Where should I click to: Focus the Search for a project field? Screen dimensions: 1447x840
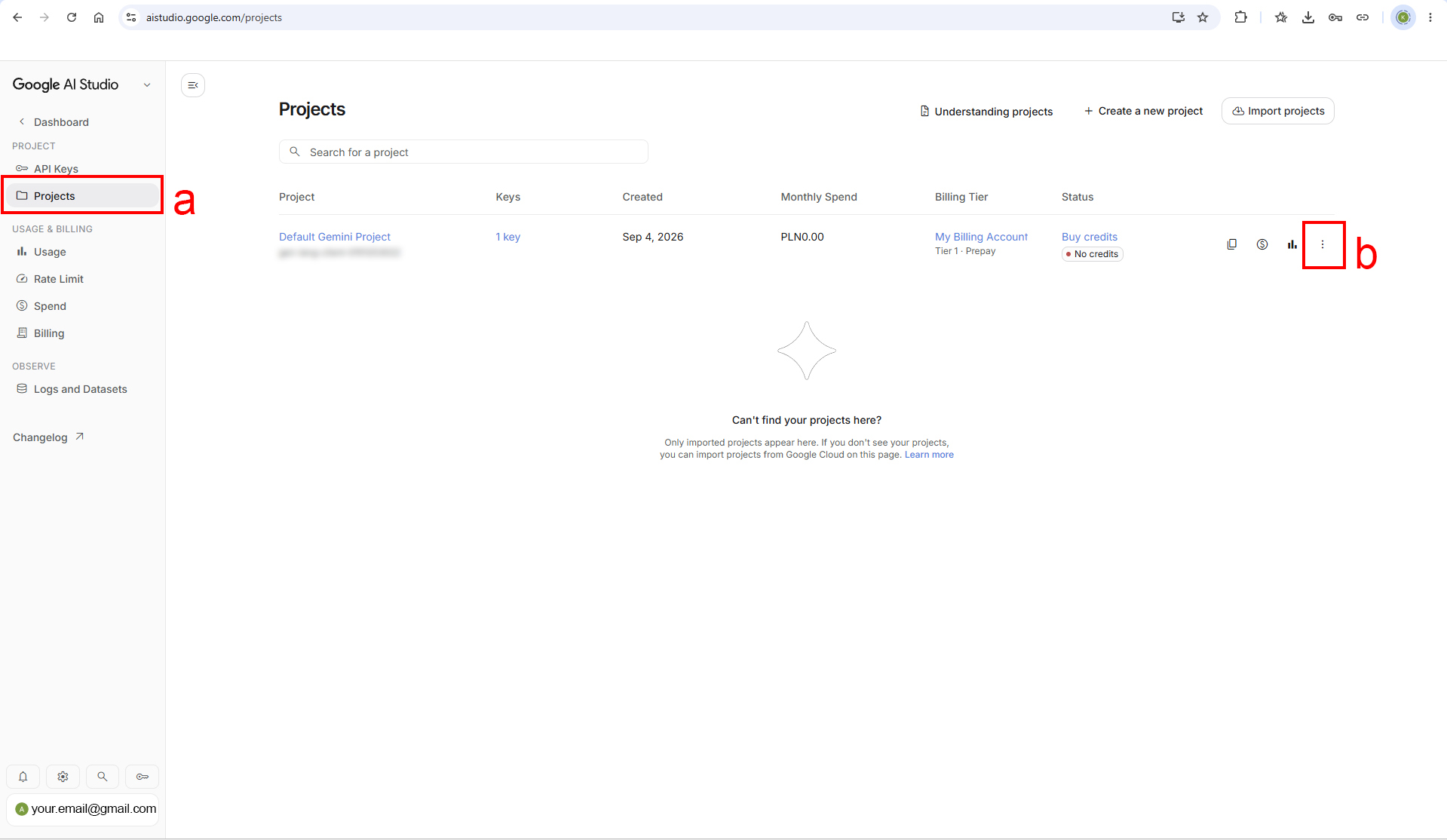coord(464,152)
